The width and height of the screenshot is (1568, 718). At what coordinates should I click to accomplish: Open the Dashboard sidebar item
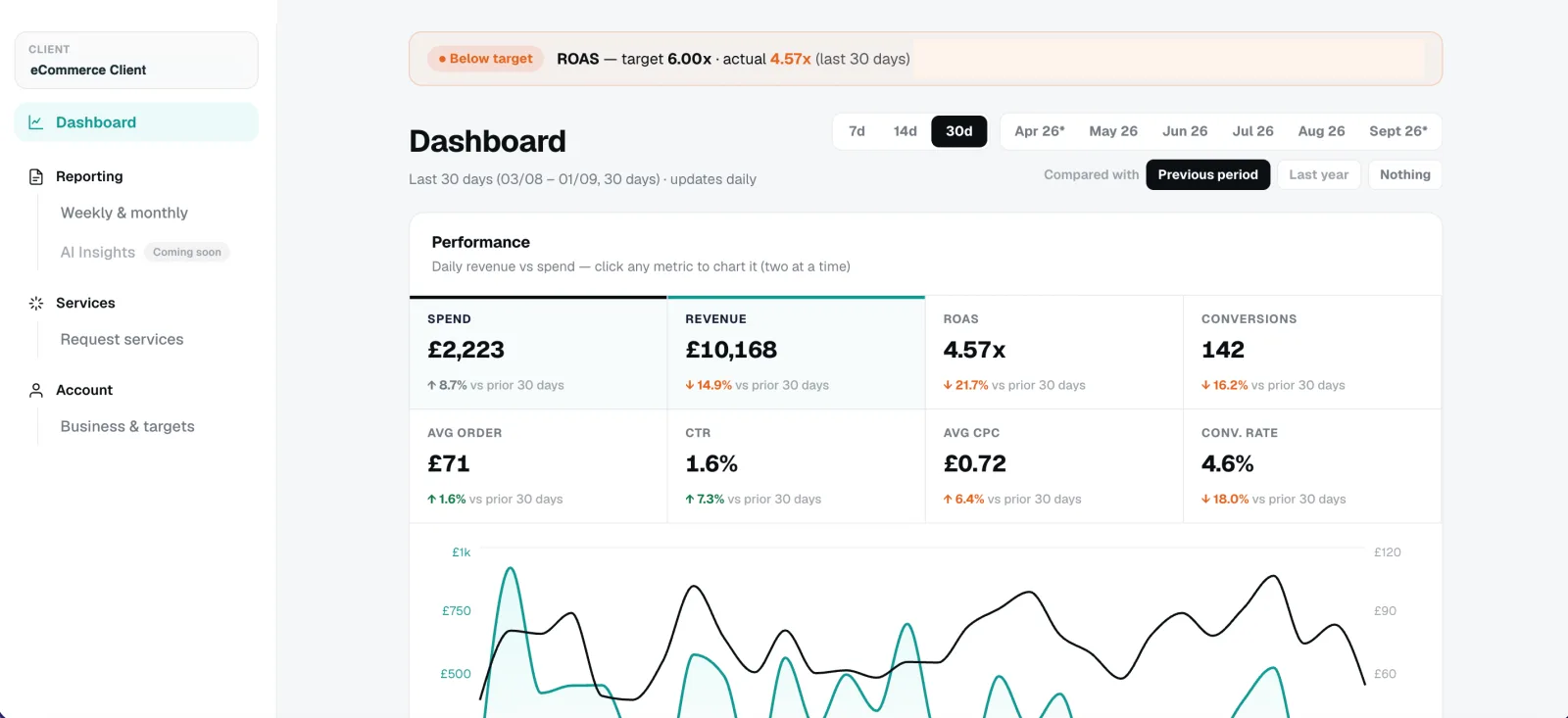[x=136, y=122]
